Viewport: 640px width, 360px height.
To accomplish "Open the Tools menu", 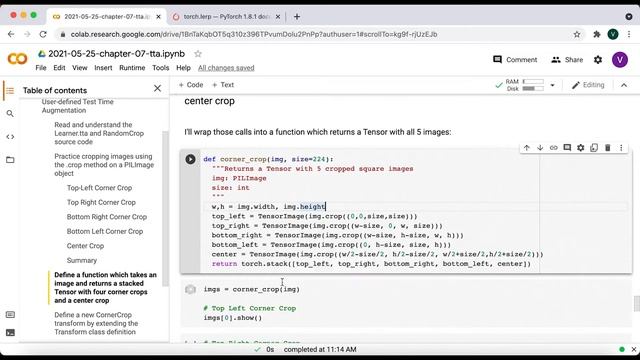I will click(160, 68).
